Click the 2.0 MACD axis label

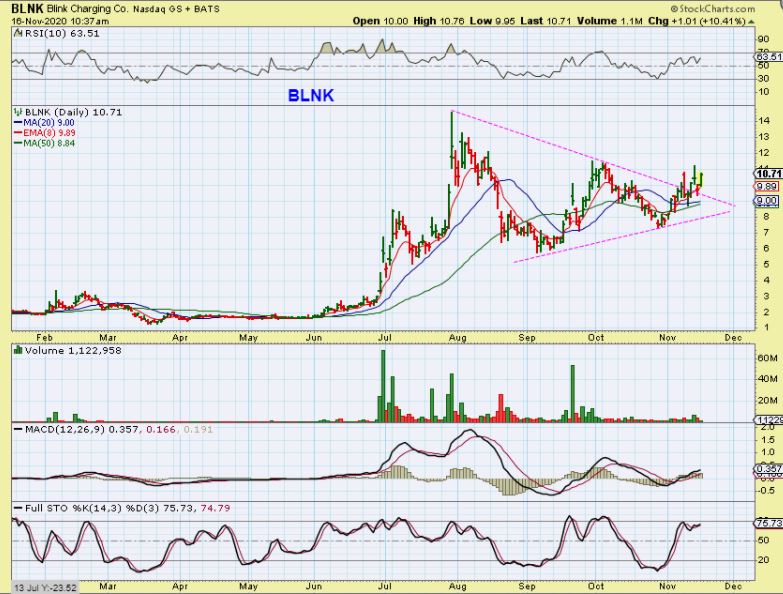tap(768, 427)
